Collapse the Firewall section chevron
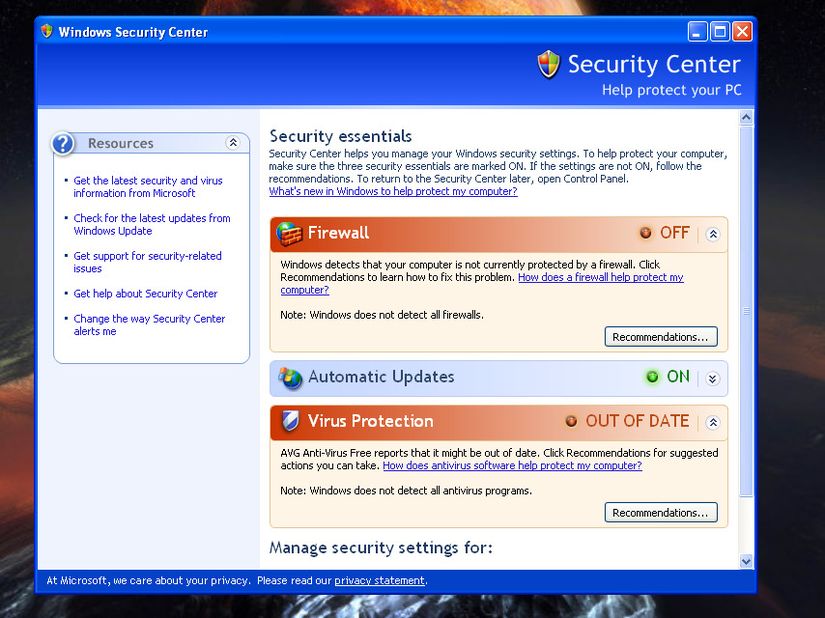The width and height of the screenshot is (825, 618). pyautogui.click(x=712, y=232)
